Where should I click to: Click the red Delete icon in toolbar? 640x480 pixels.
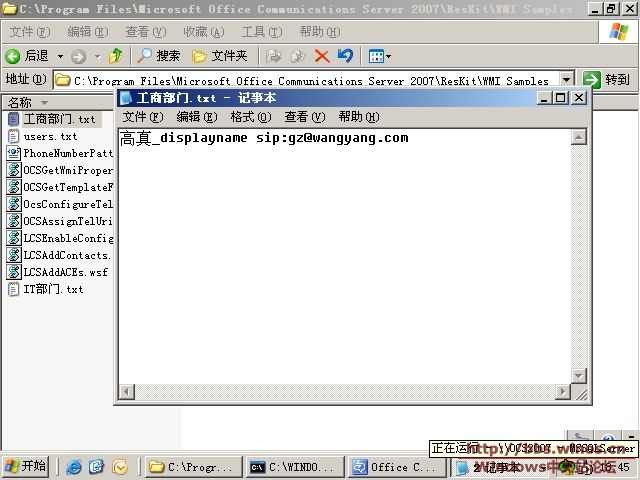pos(322,56)
